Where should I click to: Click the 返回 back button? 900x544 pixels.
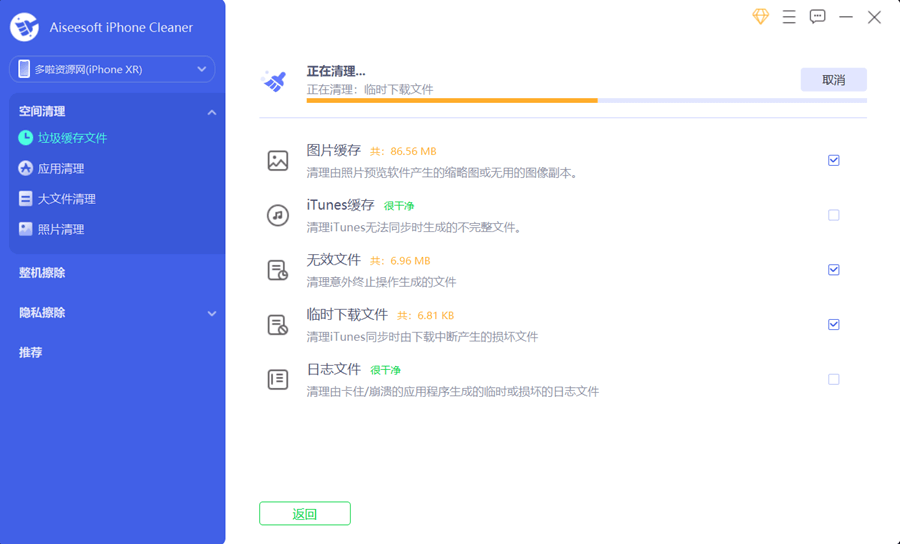(x=305, y=514)
